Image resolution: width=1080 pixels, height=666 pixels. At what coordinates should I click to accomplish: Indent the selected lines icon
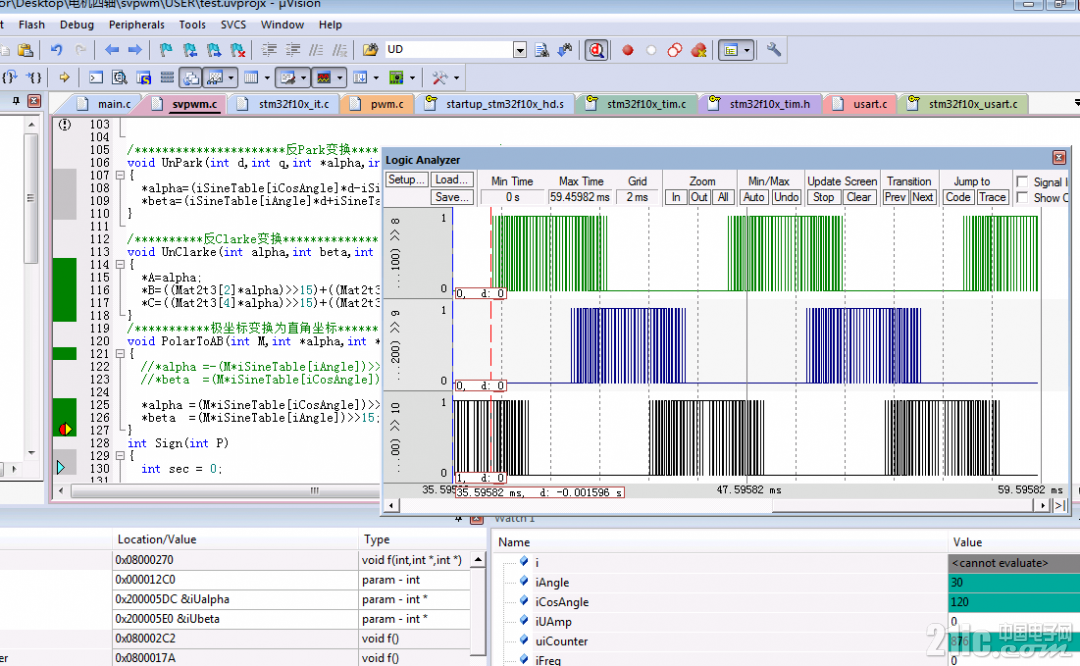point(269,50)
